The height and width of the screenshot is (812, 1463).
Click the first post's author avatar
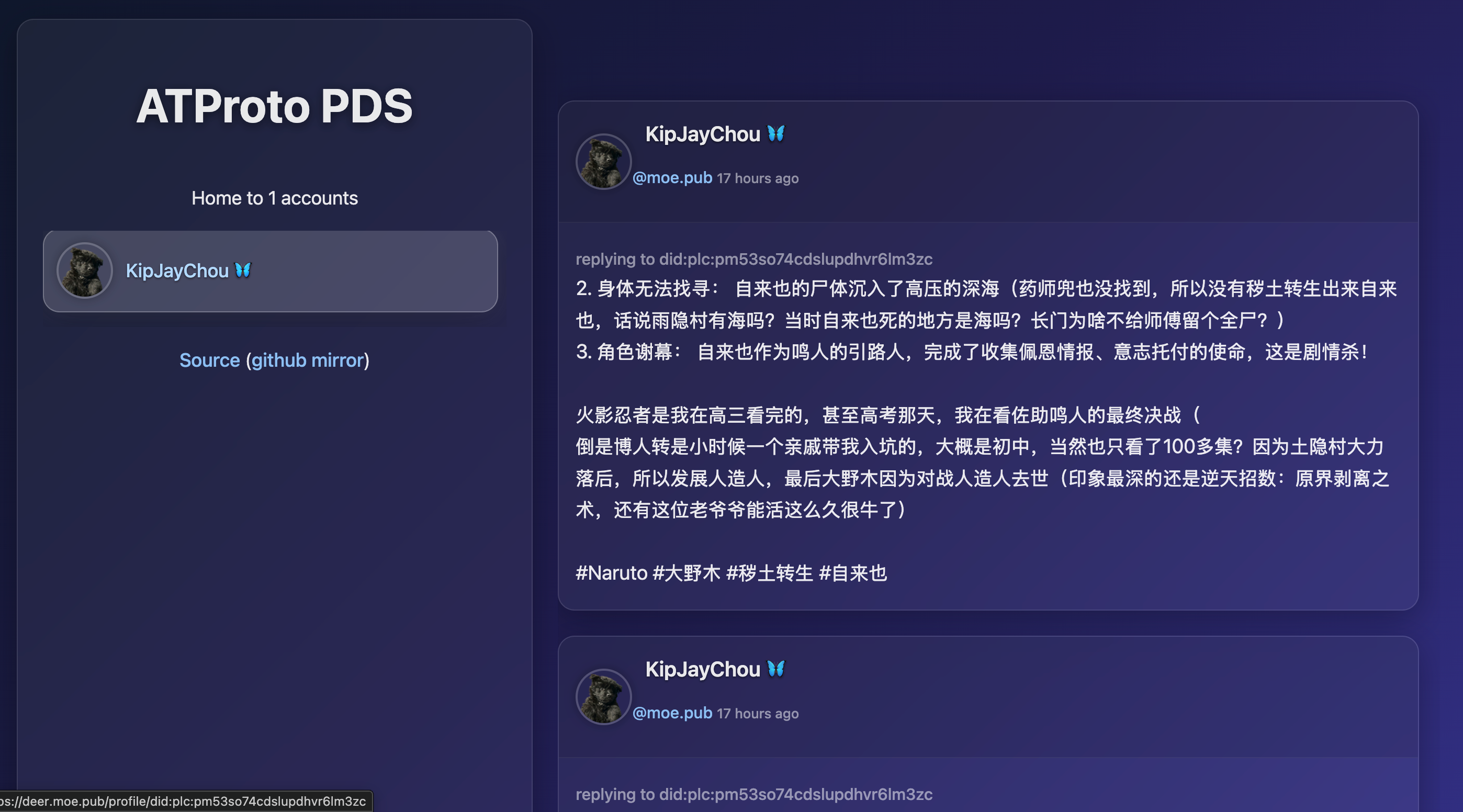pyautogui.click(x=603, y=161)
